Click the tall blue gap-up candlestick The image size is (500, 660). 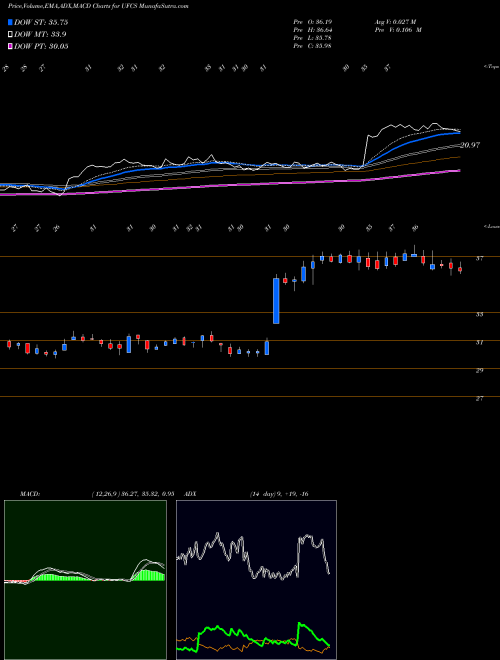click(x=276, y=301)
